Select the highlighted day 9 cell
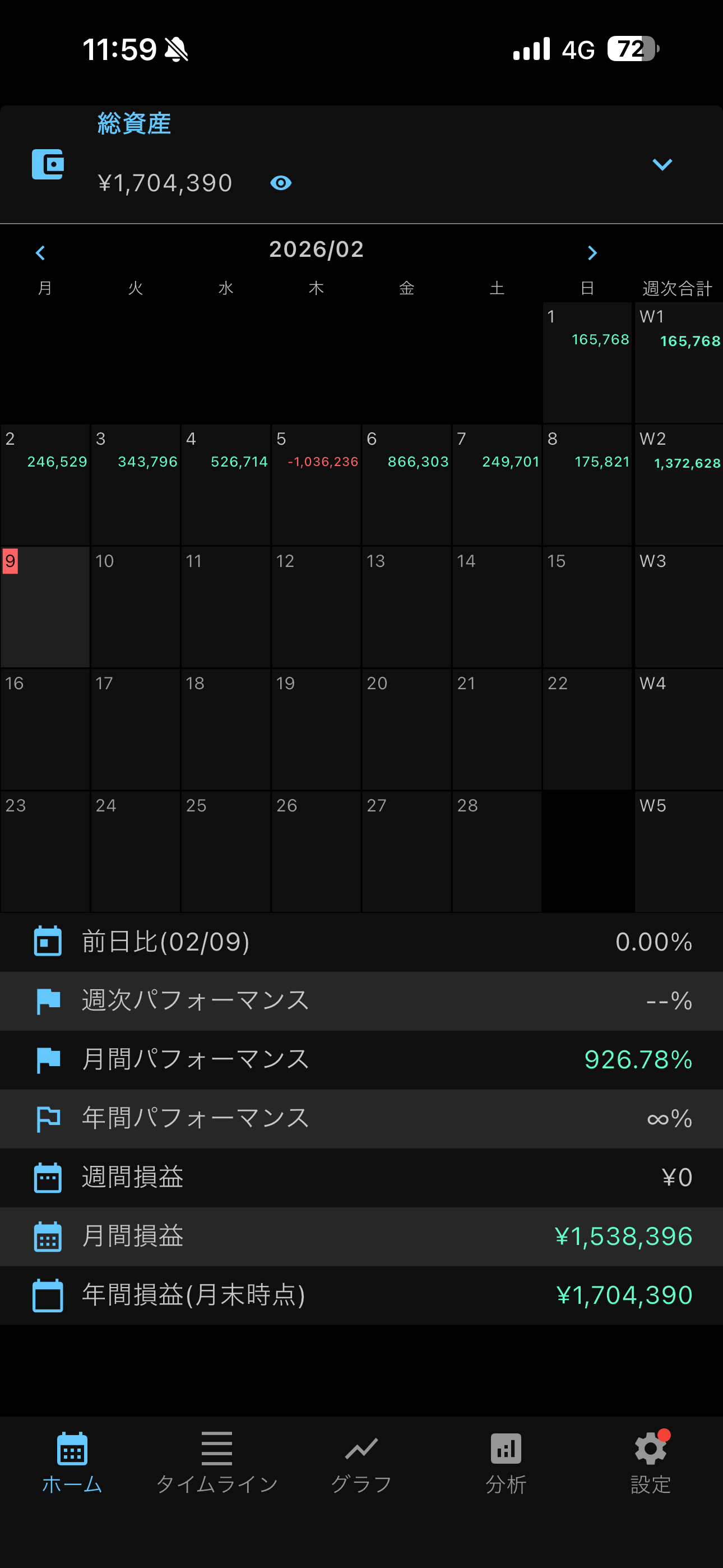Image resolution: width=723 pixels, height=1568 pixels. (45, 606)
